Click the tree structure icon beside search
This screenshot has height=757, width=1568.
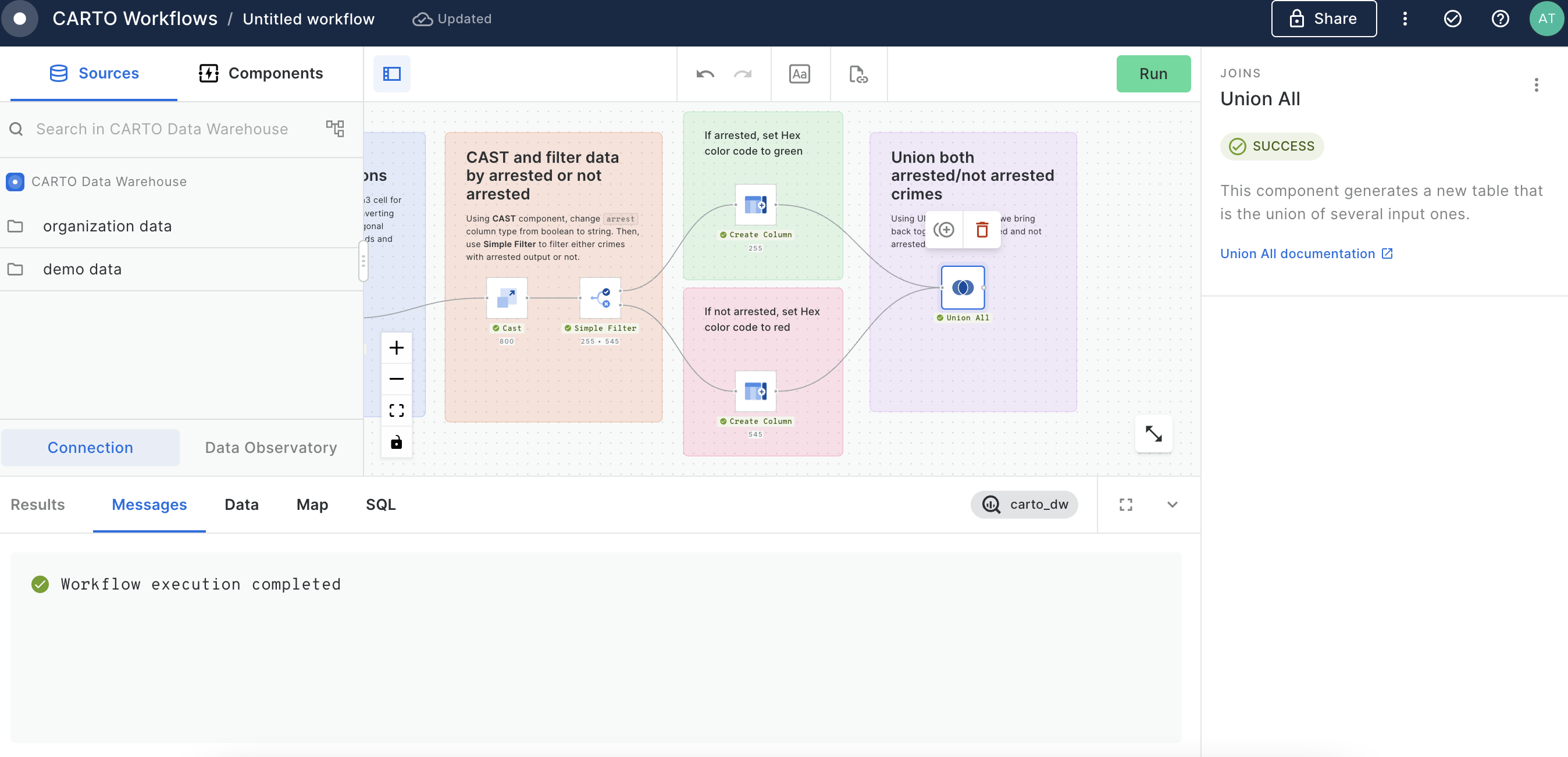coord(335,128)
